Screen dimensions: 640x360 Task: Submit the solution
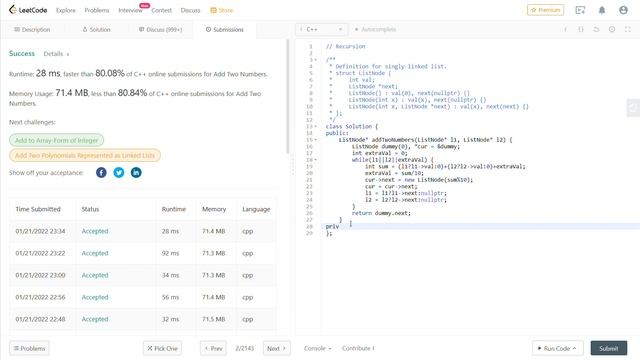tap(609, 348)
